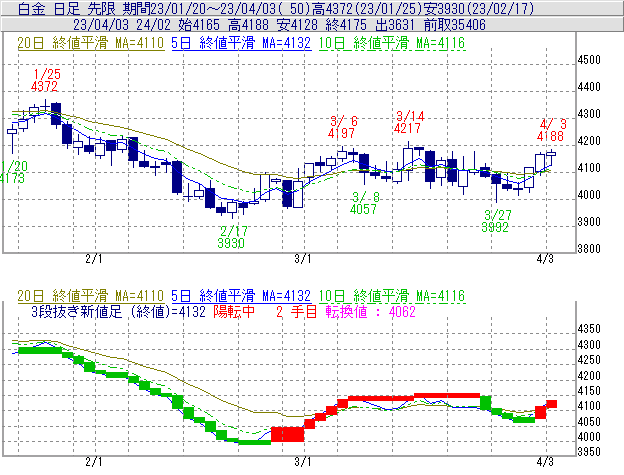Click the red 陽転中 status text
The height and width of the screenshot is (475, 624).
(x=234, y=311)
